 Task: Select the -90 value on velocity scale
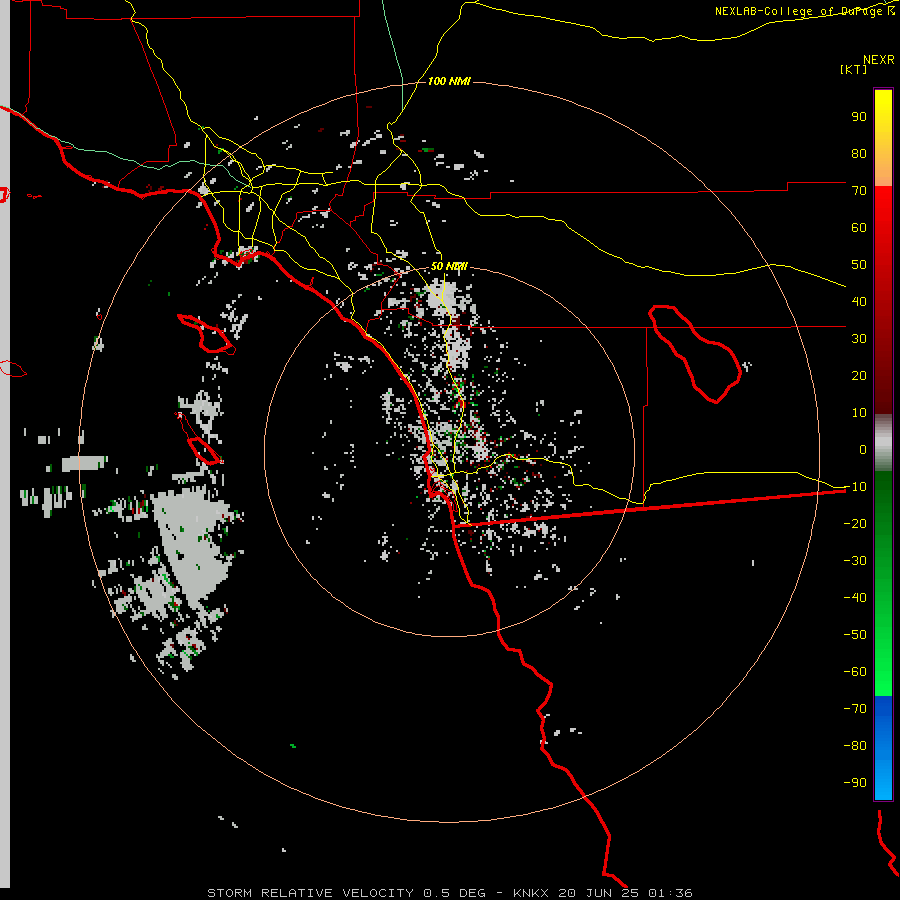pos(855,783)
